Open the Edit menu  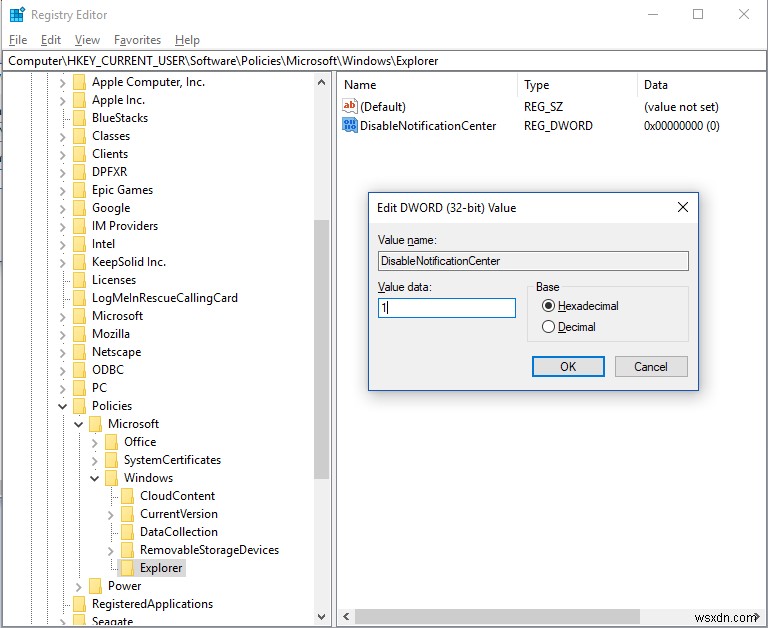(51, 40)
